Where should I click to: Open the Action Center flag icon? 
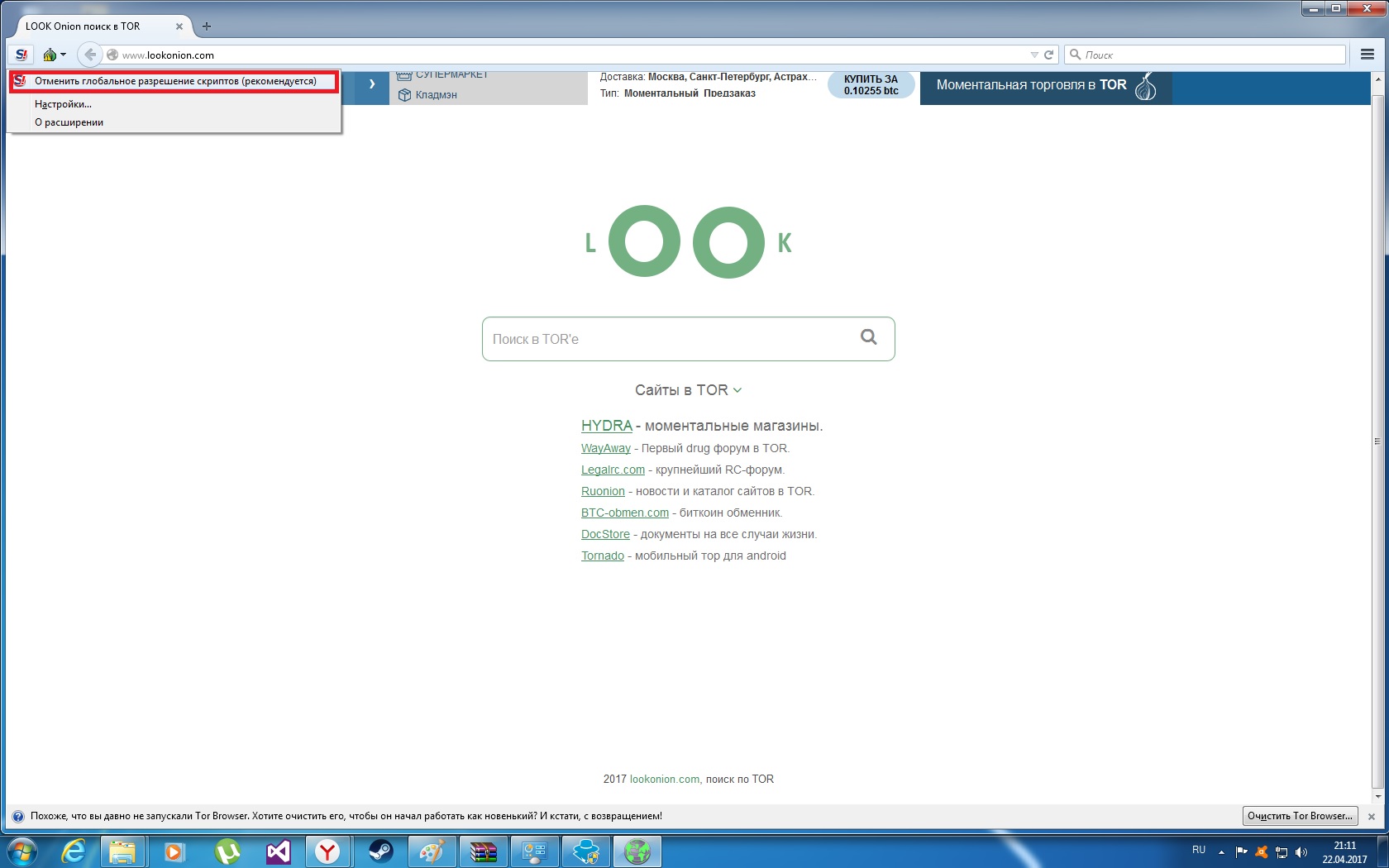[x=1241, y=851]
